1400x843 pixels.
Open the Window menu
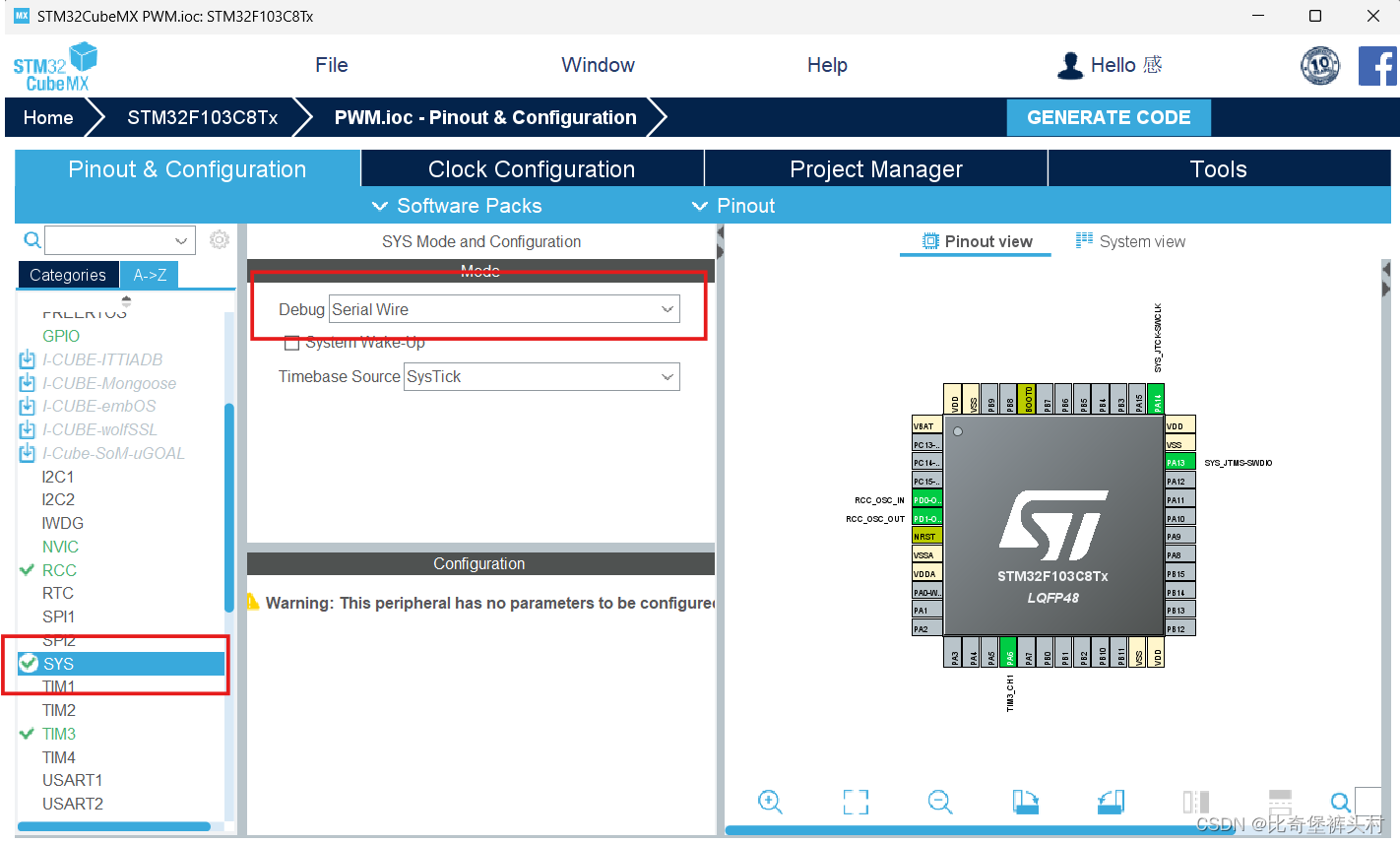point(598,65)
